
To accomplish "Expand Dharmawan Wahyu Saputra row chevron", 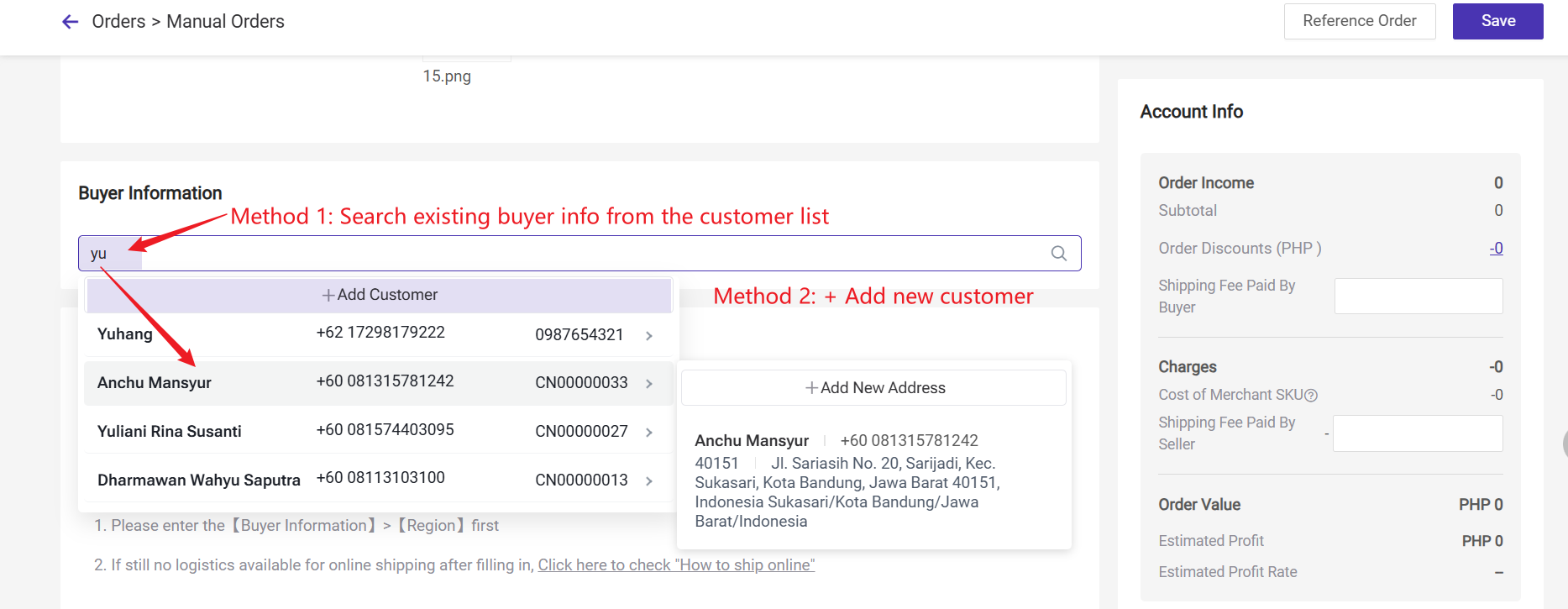I will point(649,481).
